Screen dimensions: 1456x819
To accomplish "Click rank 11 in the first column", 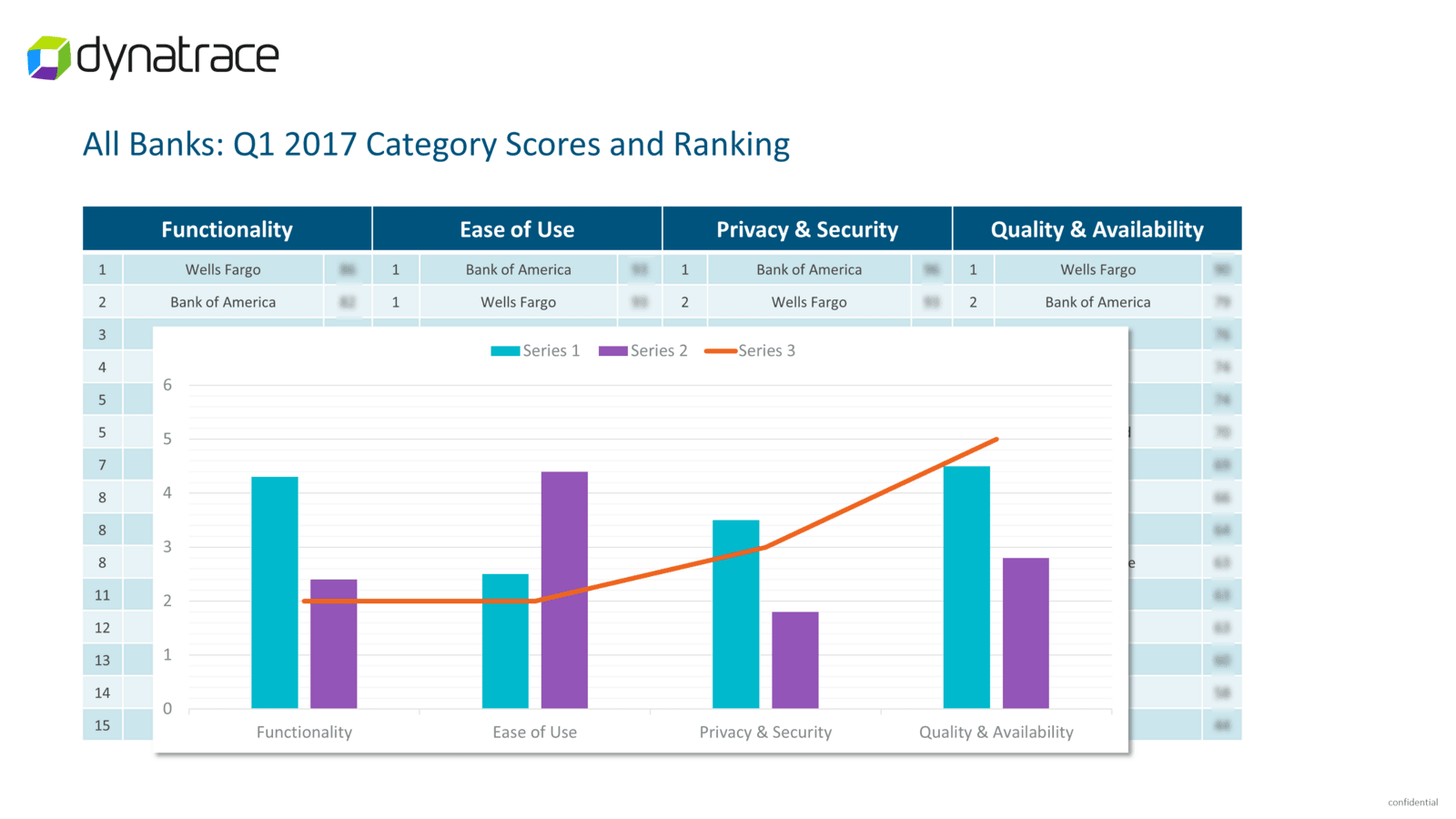I will click(102, 595).
